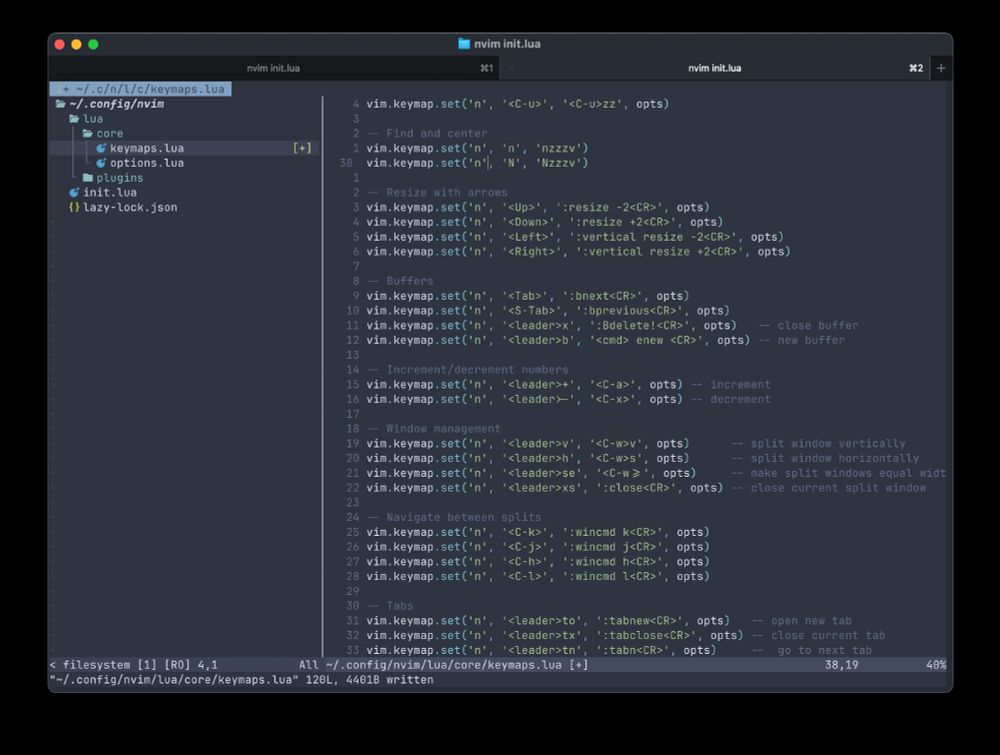Viewport: 1000px width, 755px height.
Task: Click the 'nzzzv' keymap line
Action: [x=477, y=148]
